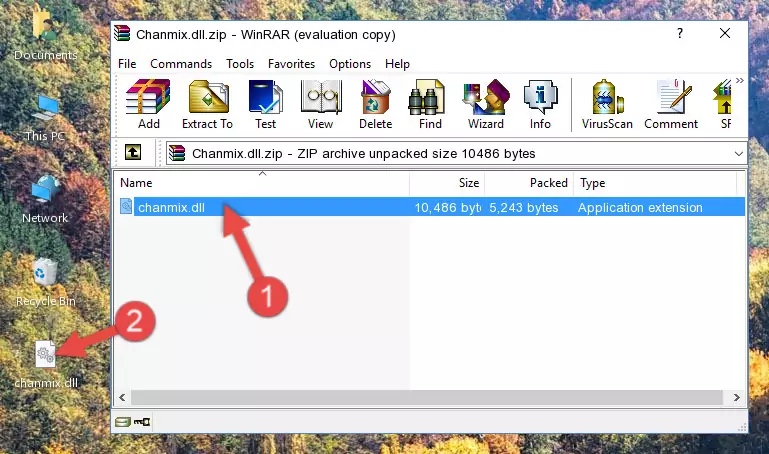This screenshot has width=769, height=454.
Task: Click the '5,243 bytes' packed cell
Action: (524, 207)
